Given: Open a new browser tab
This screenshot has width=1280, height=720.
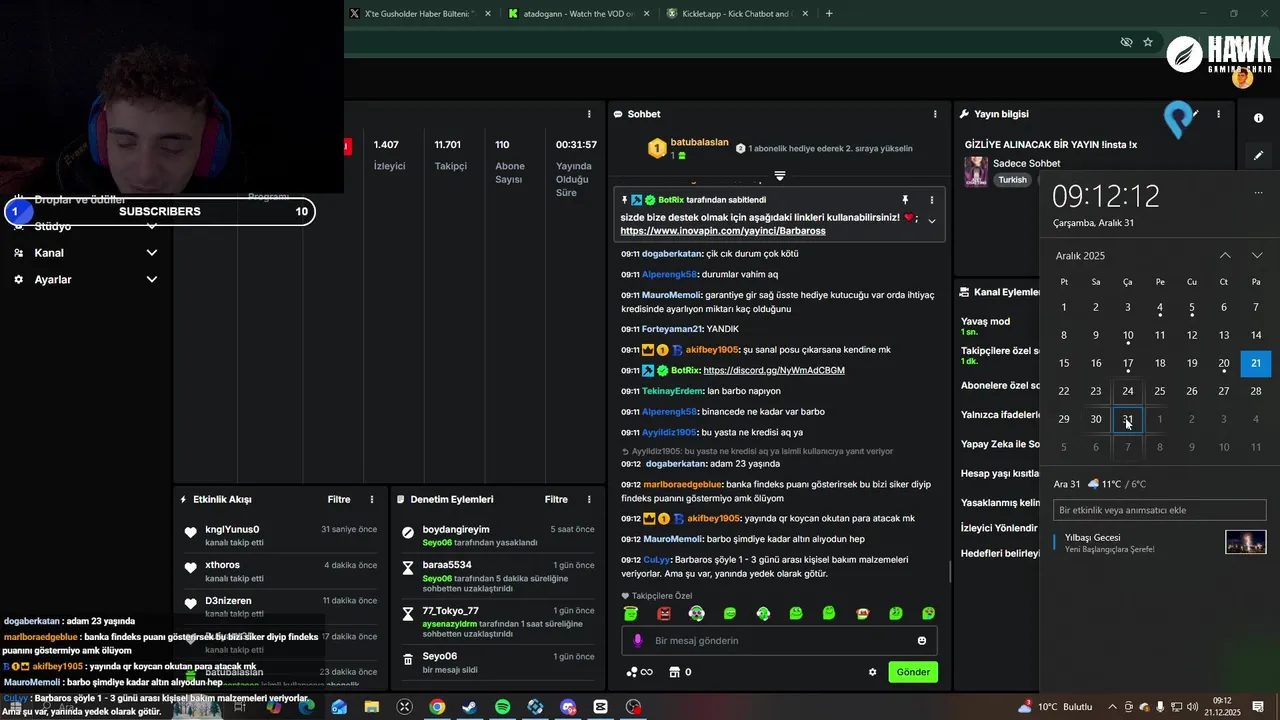Looking at the screenshot, I should pyautogui.click(x=829, y=14).
